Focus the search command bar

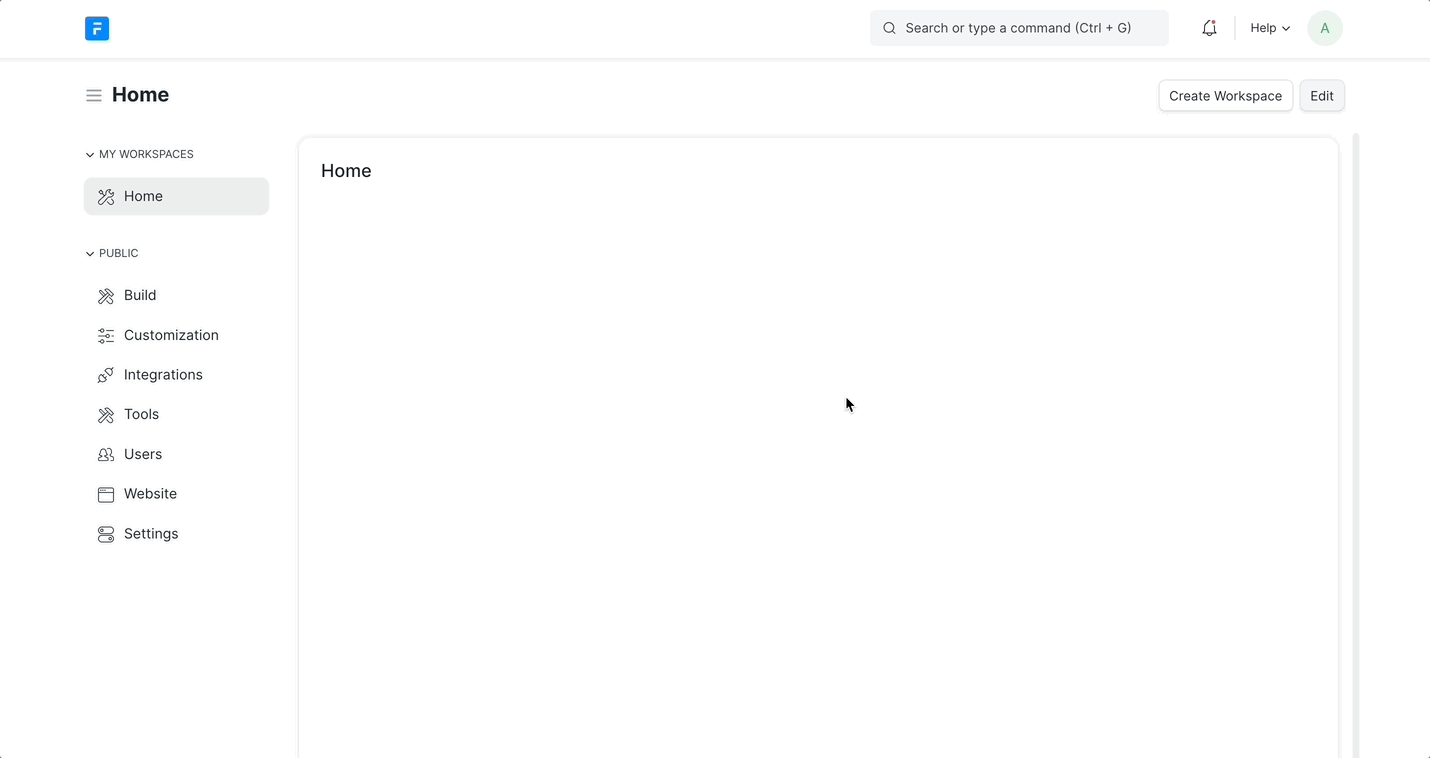pos(1019,28)
